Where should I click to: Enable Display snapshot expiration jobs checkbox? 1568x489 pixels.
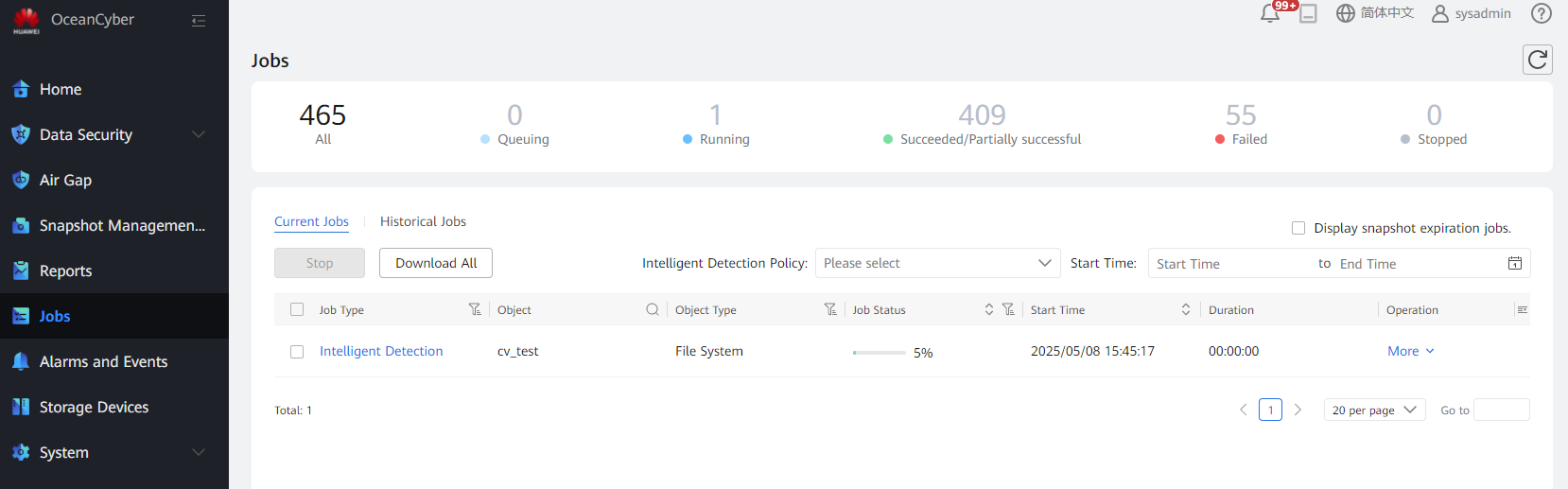(1298, 228)
